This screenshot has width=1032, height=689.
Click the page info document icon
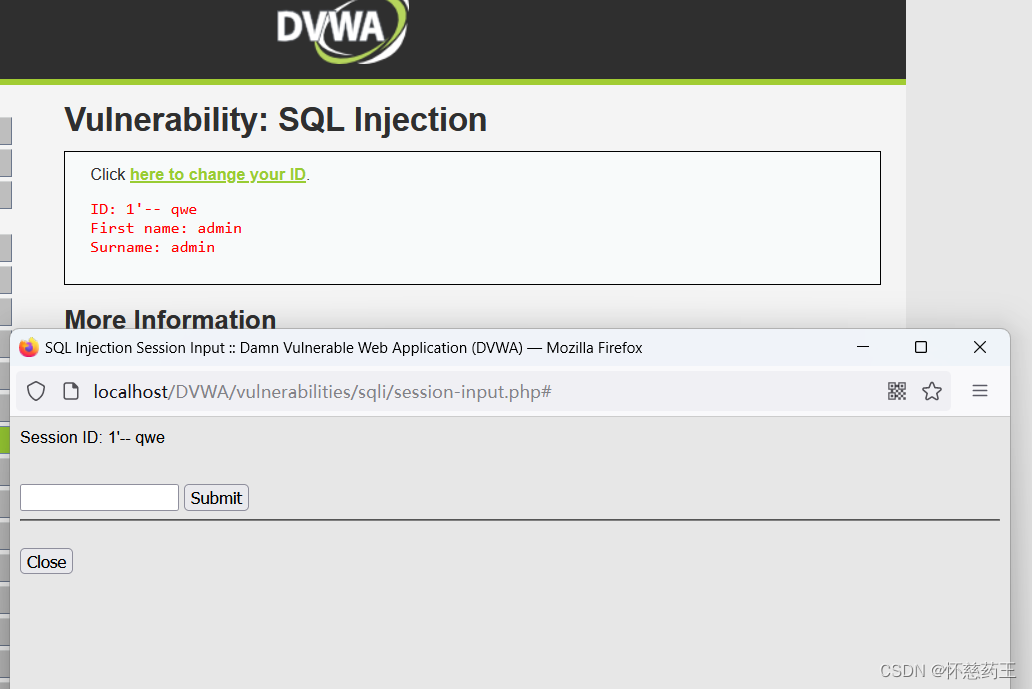point(70,392)
